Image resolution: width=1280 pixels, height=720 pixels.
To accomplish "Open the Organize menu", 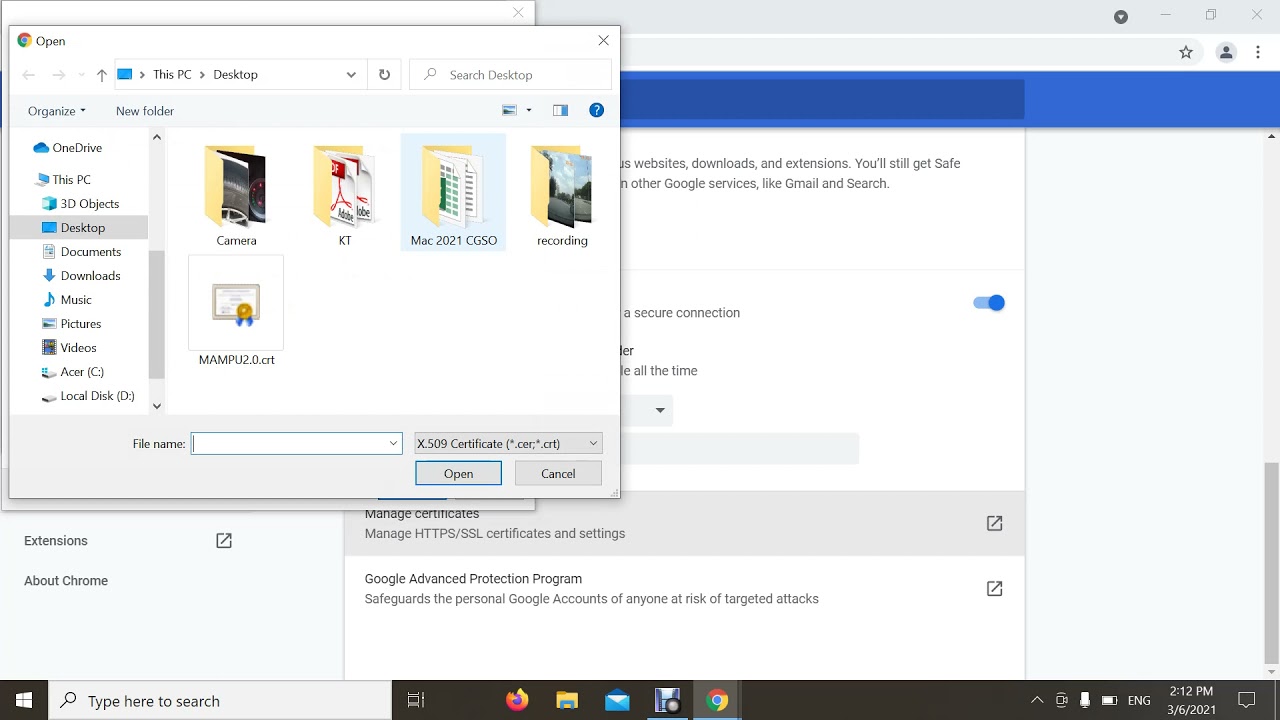I will click(x=57, y=111).
